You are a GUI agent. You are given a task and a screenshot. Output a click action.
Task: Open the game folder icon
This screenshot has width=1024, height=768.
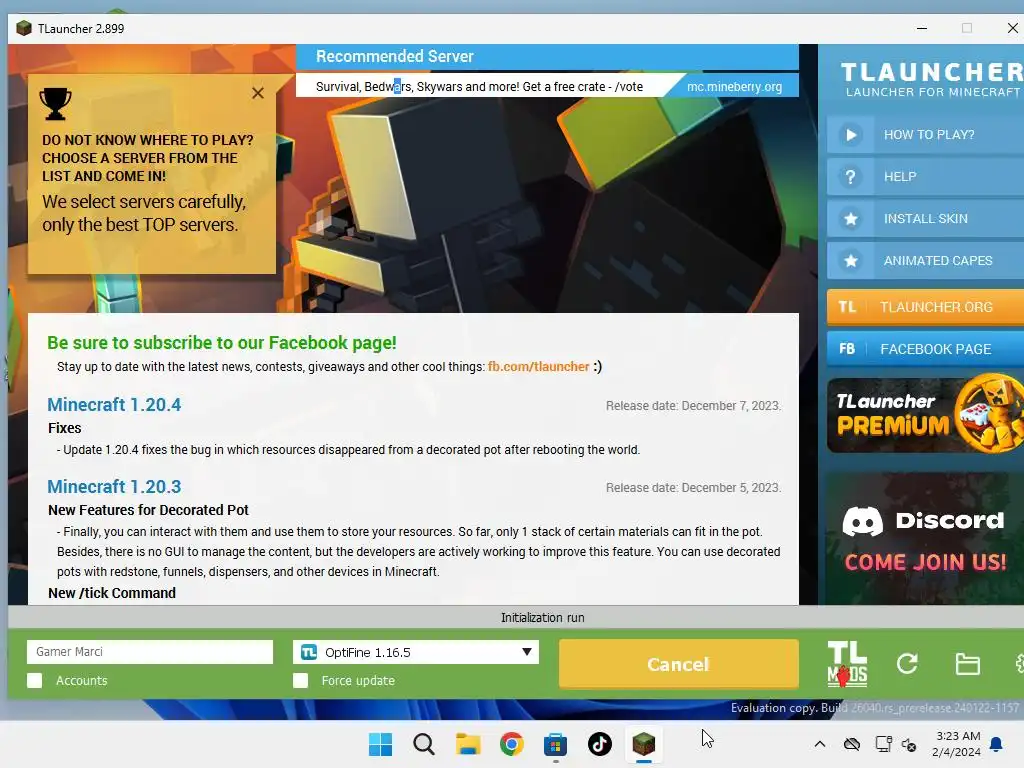tap(967, 664)
